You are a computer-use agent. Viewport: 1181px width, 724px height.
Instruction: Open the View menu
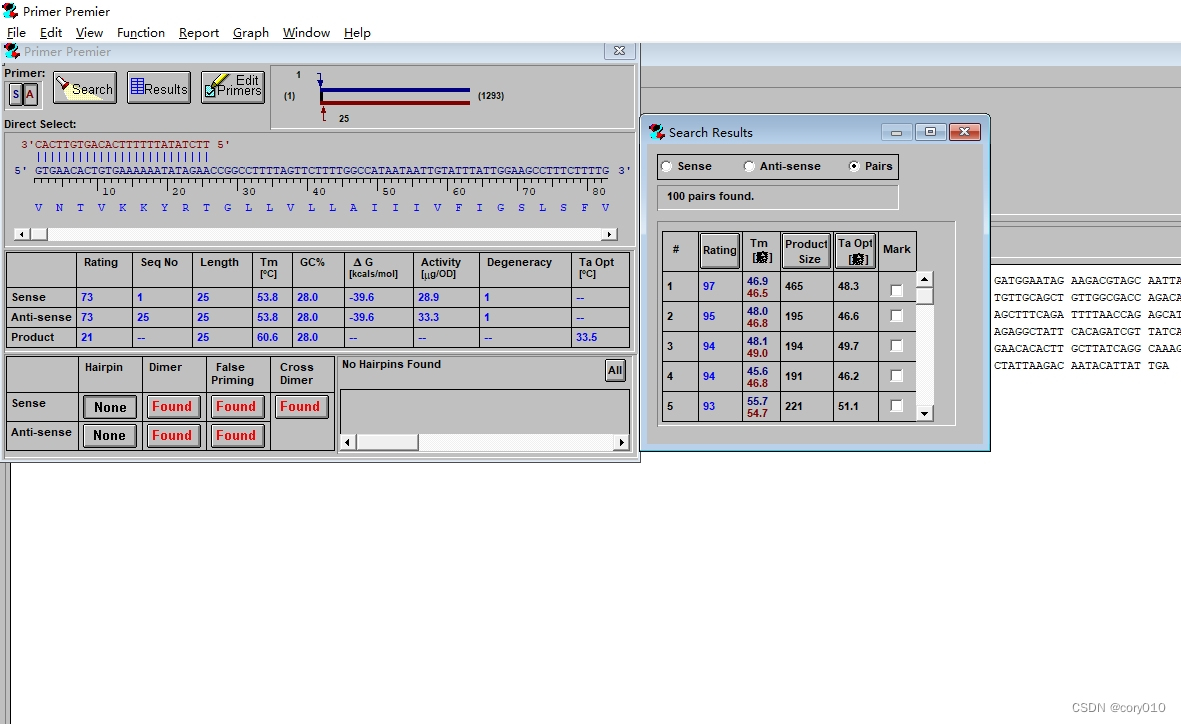pyautogui.click(x=89, y=32)
